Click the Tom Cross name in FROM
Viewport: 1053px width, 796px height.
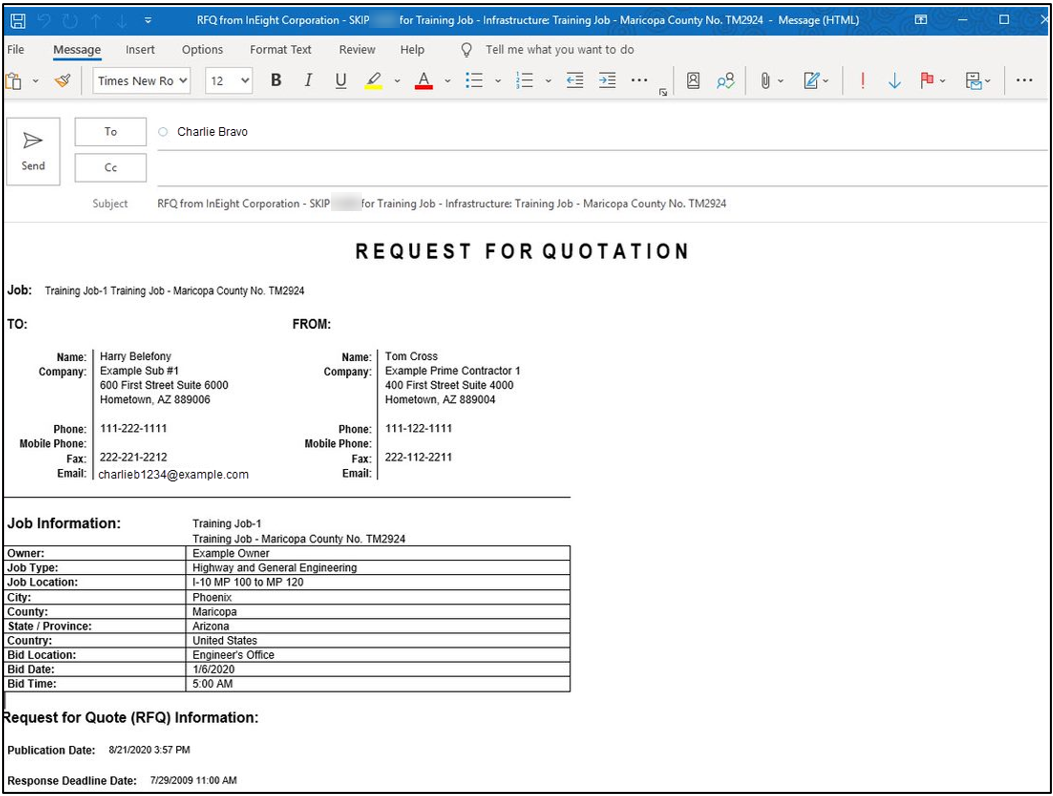tap(411, 356)
